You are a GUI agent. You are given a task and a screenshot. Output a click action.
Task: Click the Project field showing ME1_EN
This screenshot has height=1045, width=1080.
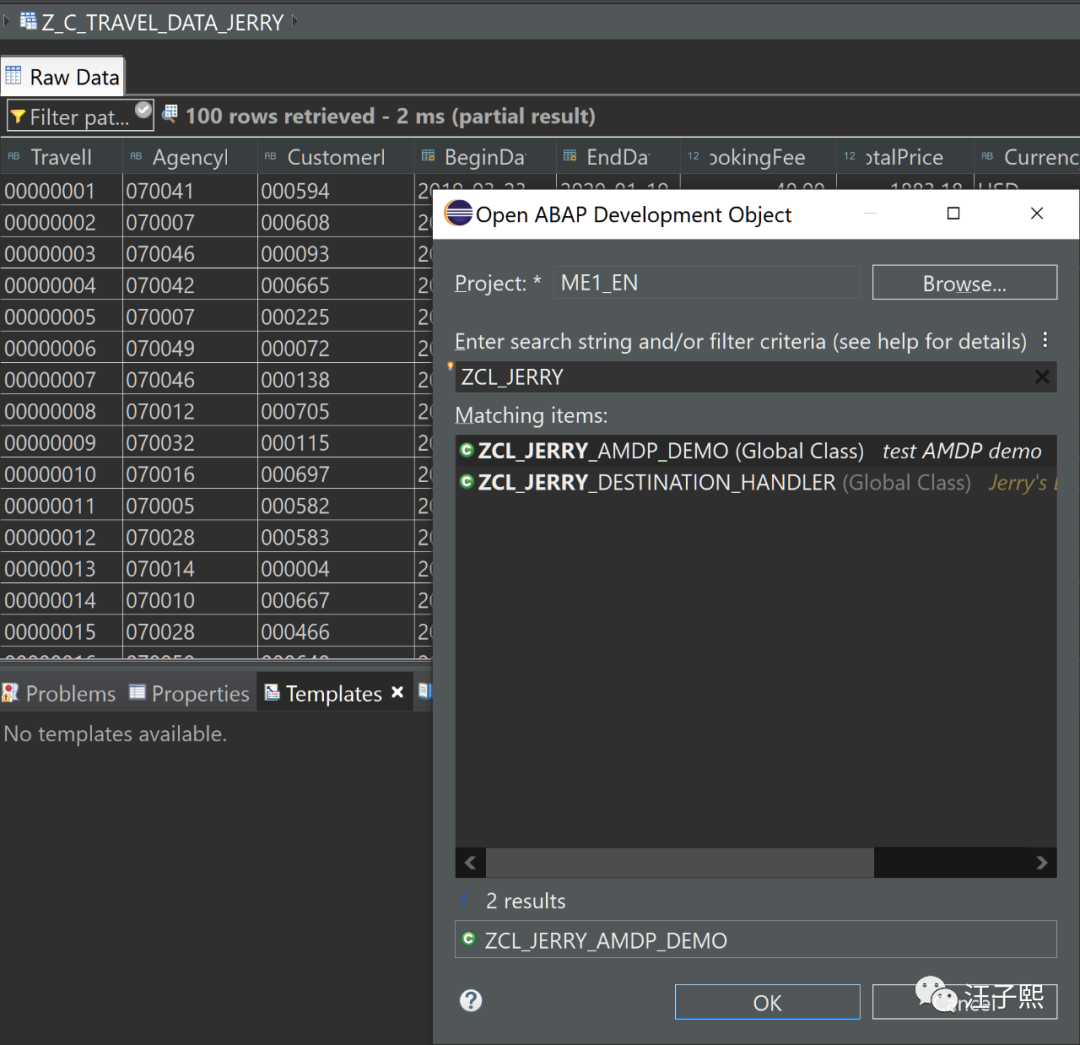pyautogui.click(x=707, y=282)
